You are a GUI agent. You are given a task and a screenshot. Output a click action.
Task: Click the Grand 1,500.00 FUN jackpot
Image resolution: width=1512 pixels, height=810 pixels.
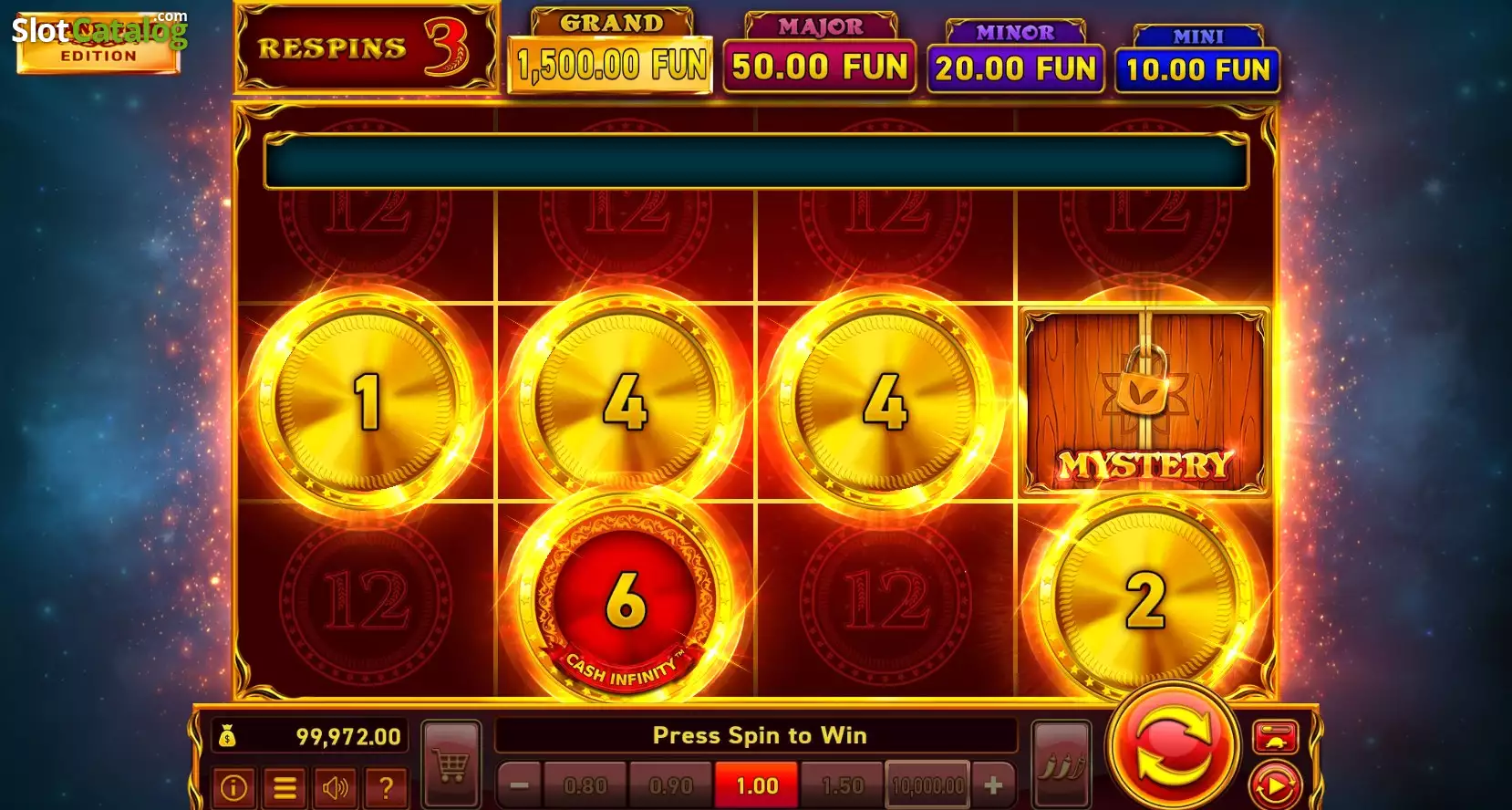tap(611, 51)
